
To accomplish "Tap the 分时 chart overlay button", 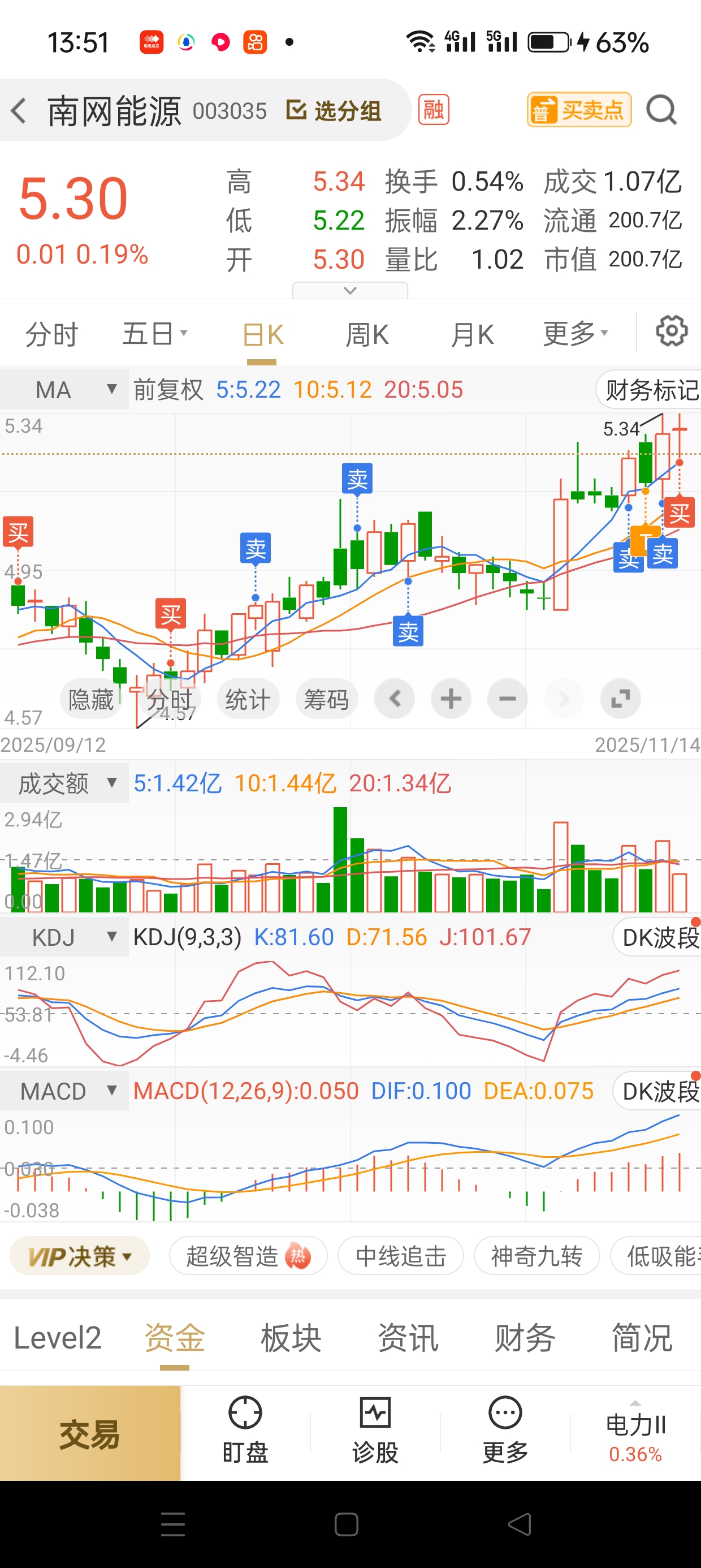I will [x=170, y=699].
